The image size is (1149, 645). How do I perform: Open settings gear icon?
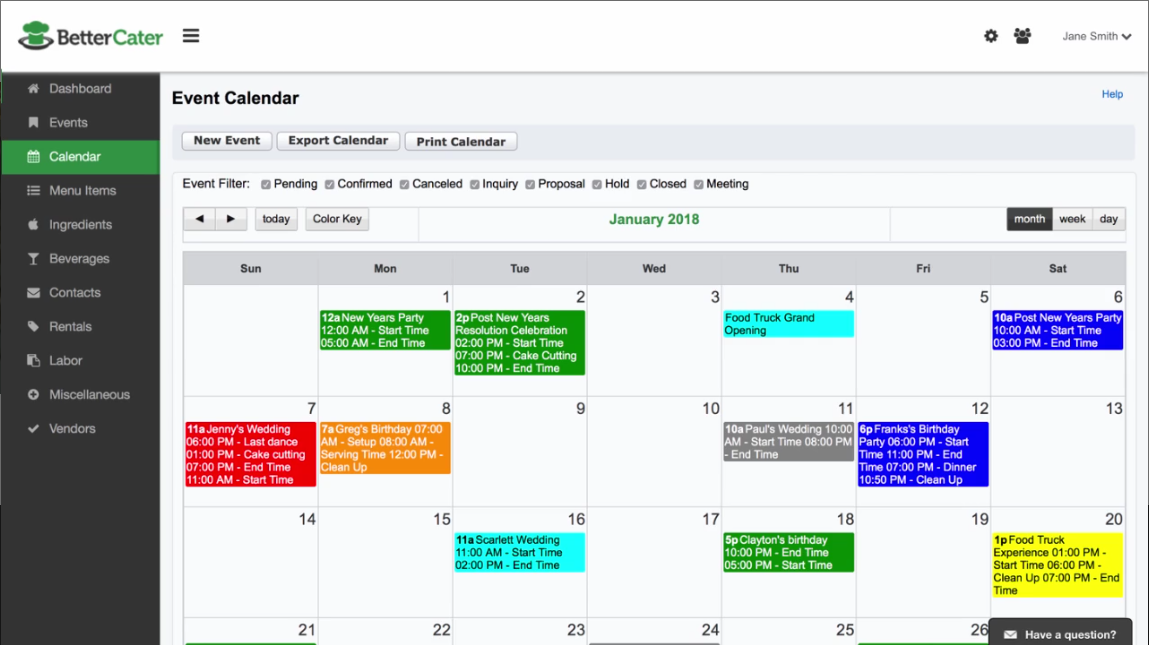click(x=991, y=36)
